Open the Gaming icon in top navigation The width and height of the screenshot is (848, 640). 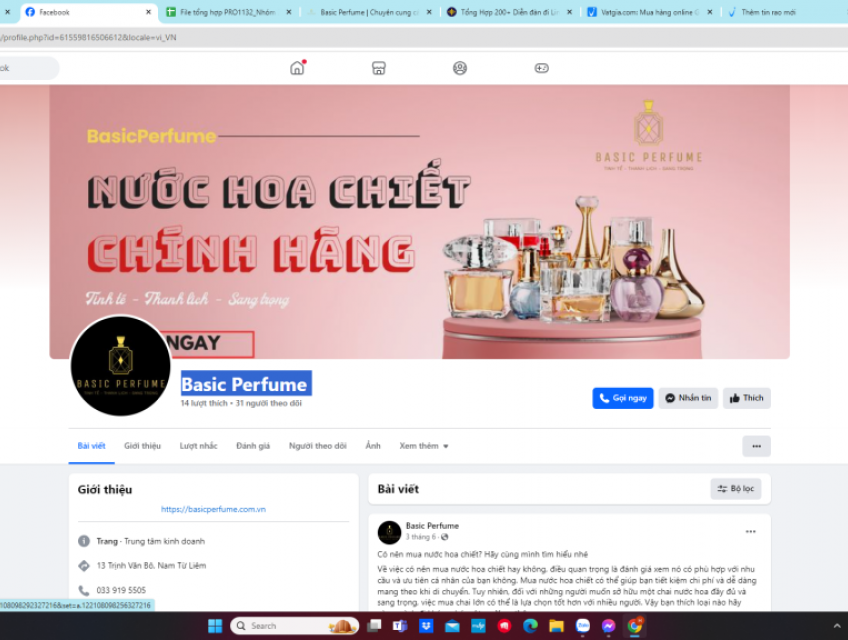[541, 68]
